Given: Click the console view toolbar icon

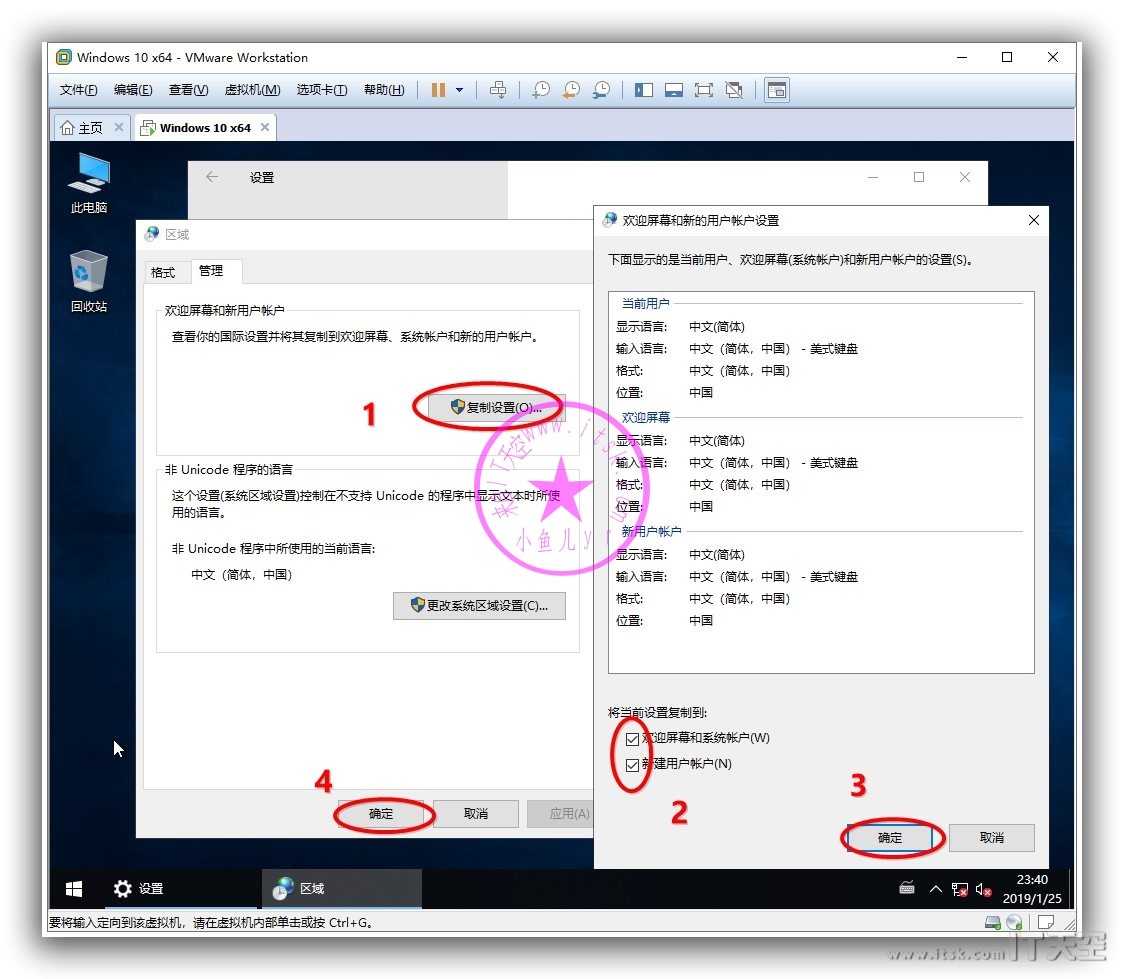Looking at the screenshot, I should click(x=777, y=90).
